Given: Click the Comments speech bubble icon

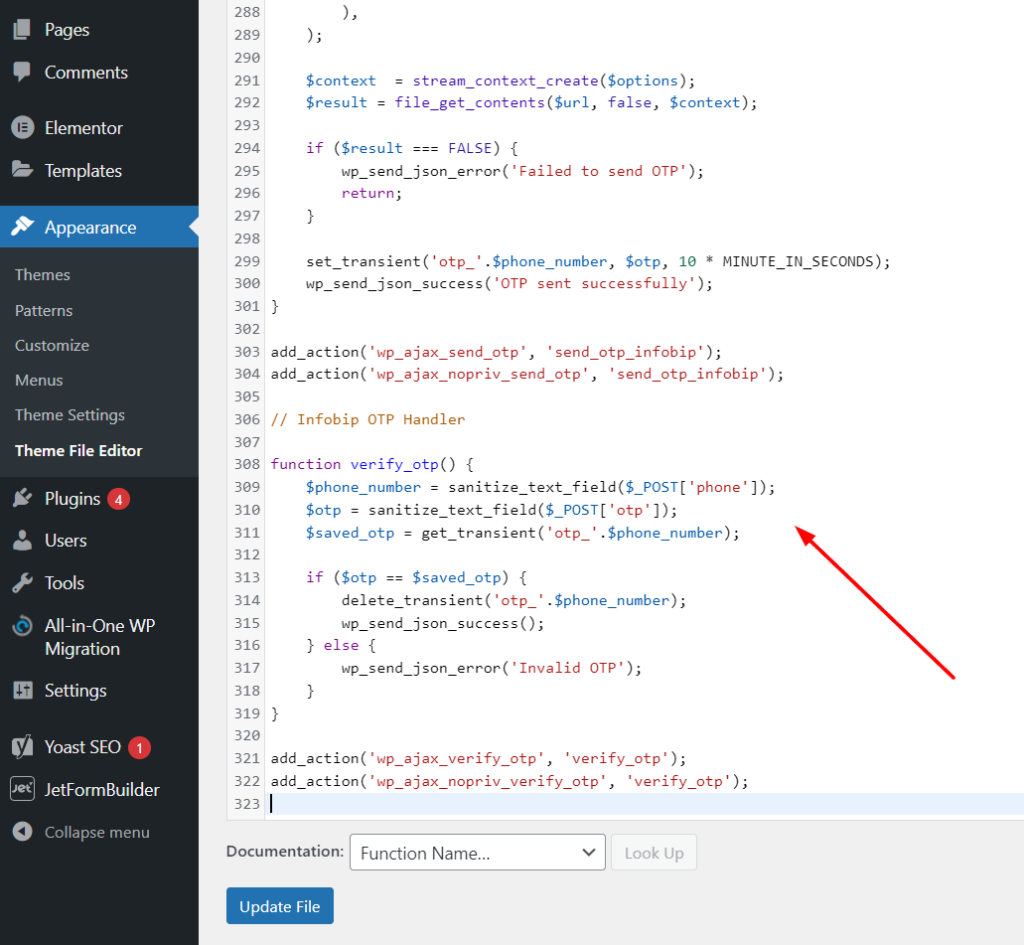Looking at the screenshot, I should coord(22,73).
